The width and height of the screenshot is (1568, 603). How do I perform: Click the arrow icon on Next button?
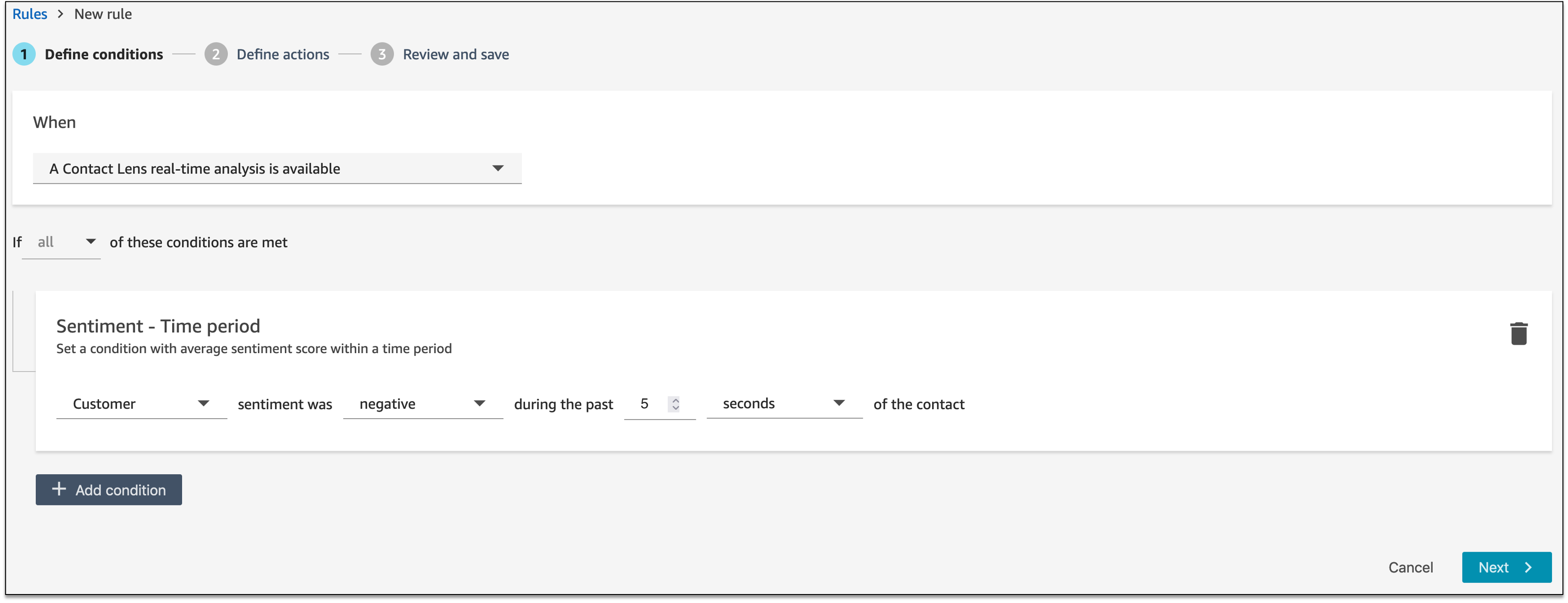pos(1528,567)
